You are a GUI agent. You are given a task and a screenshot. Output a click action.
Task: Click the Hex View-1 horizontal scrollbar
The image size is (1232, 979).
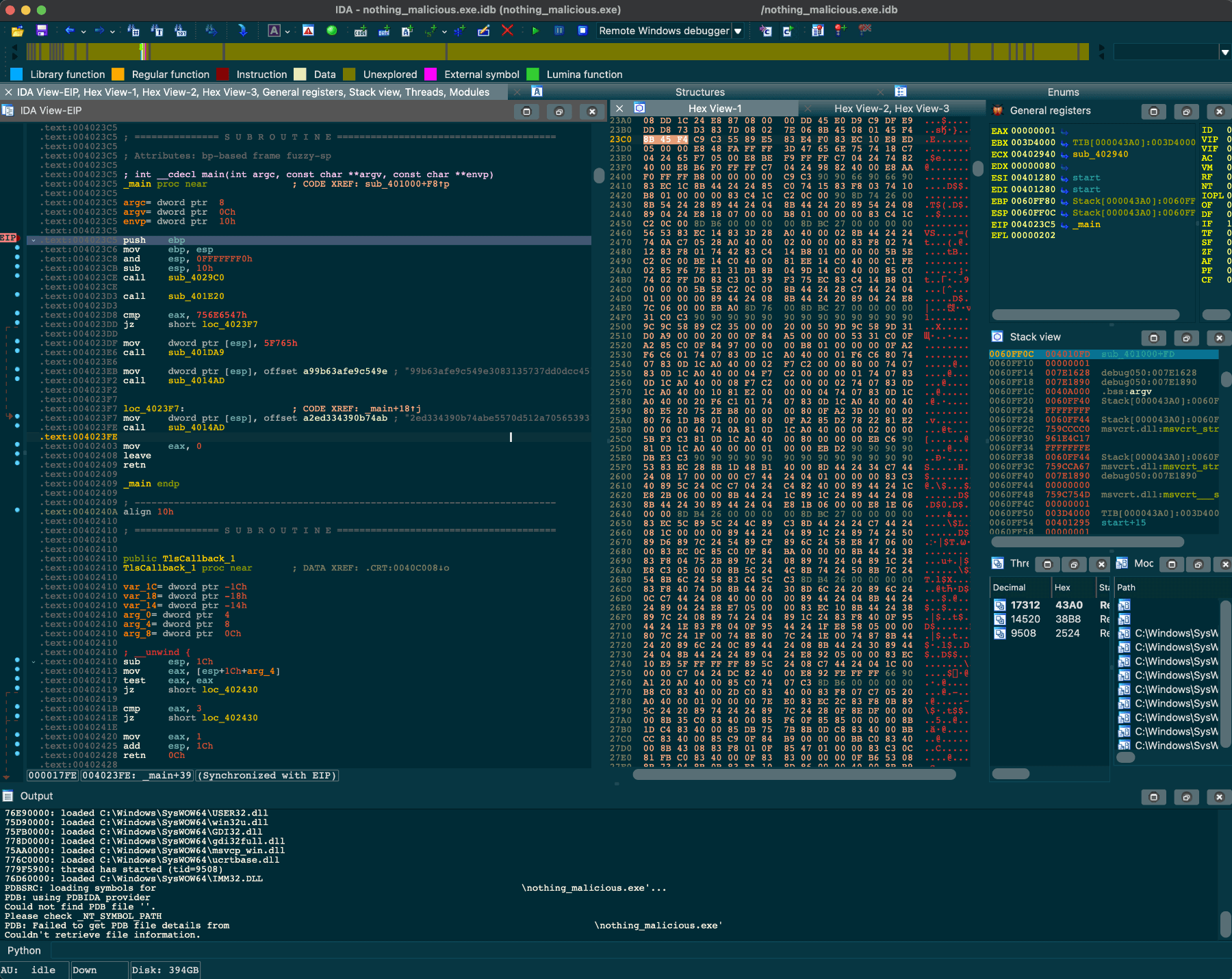coord(794,774)
